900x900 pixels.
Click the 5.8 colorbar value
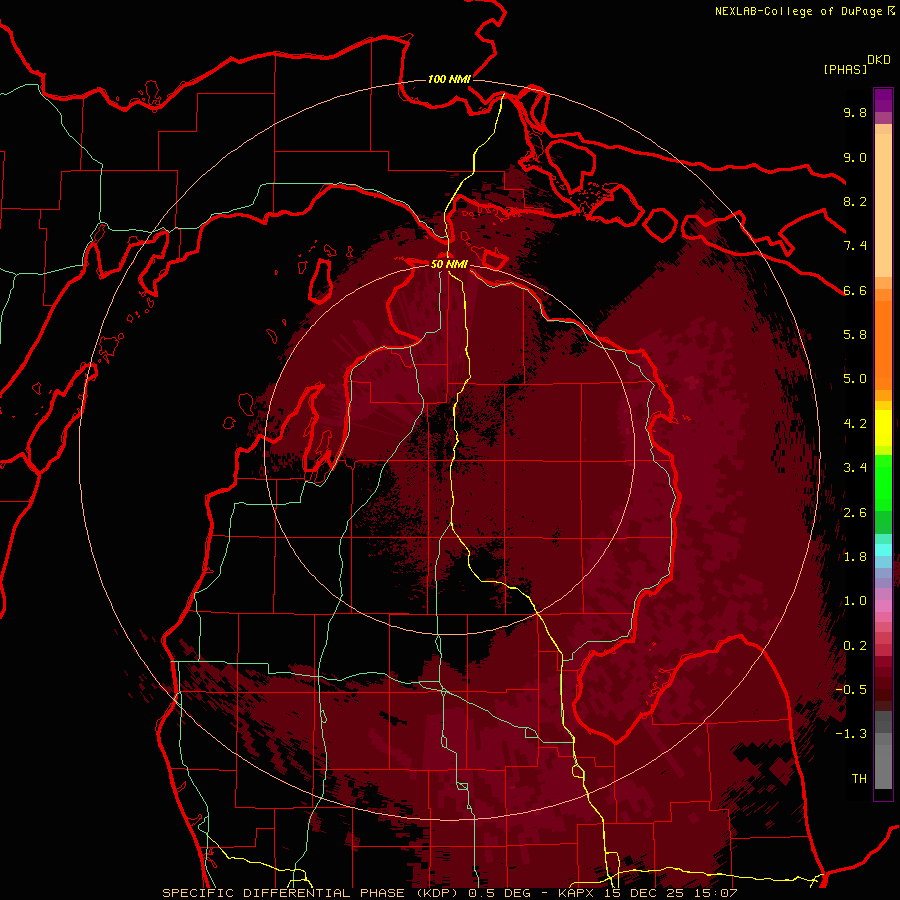point(855,335)
